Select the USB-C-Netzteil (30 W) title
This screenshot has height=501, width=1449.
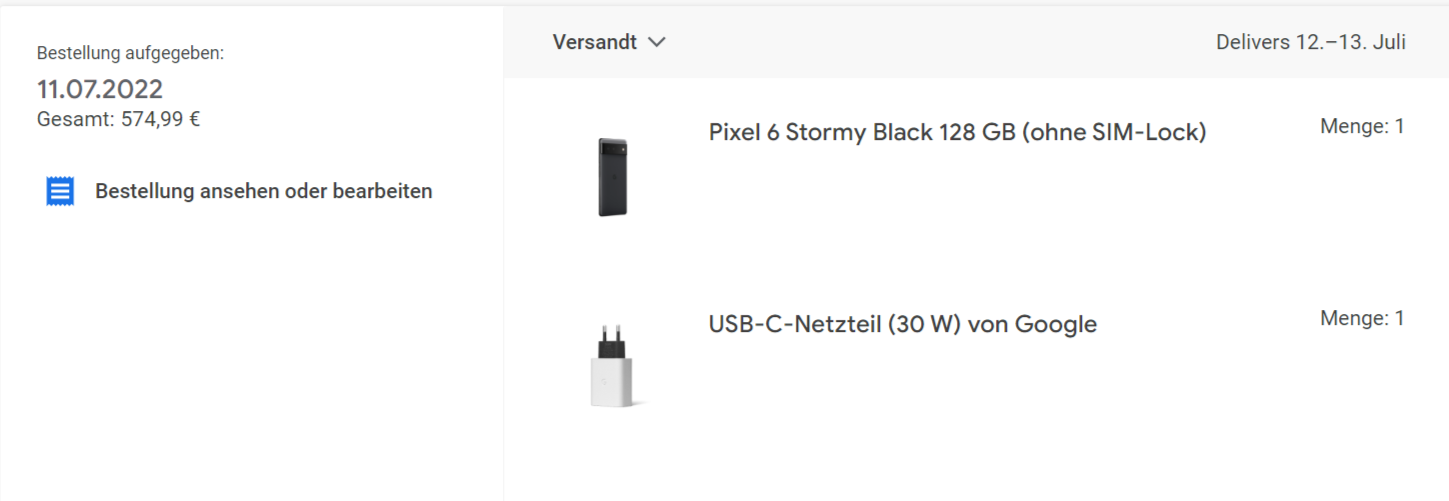(902, 324)
